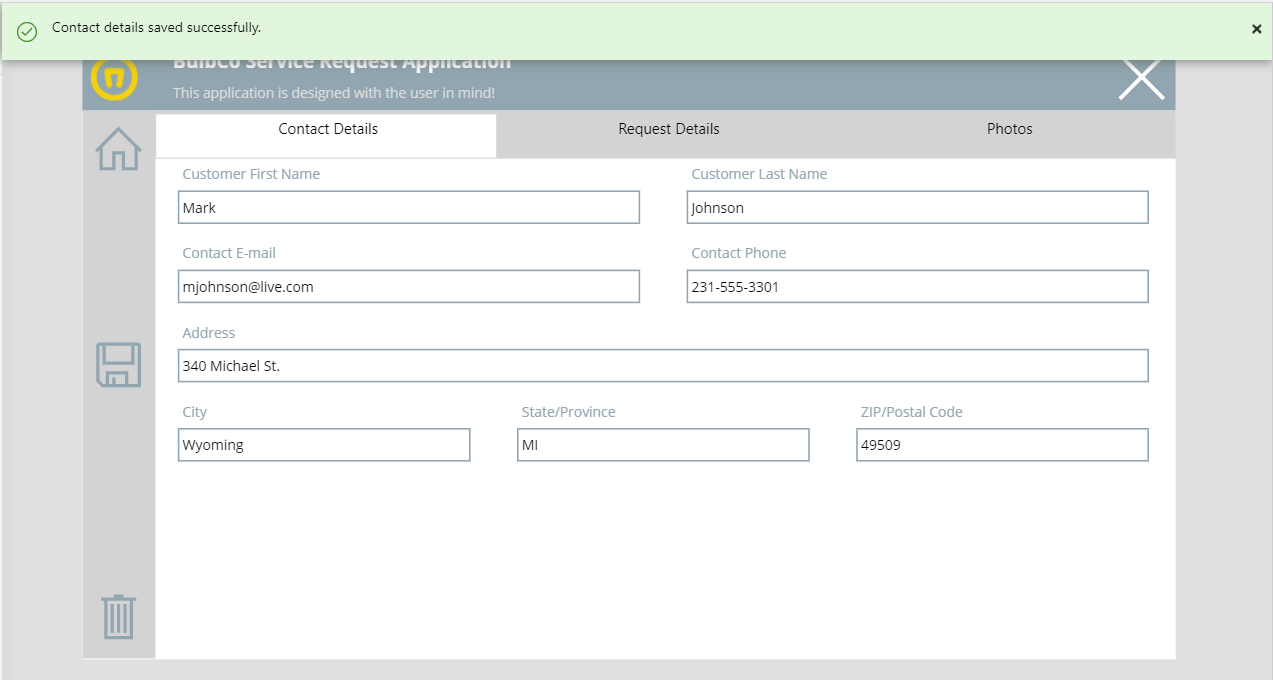Click the ZIP/Postal Code field
This screenshot has height=680, width=1273.
[x=1001, y=444]
